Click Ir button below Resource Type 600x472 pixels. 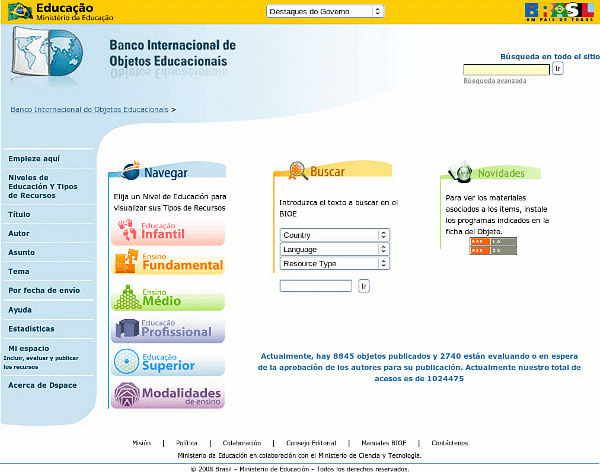(364, 286)
